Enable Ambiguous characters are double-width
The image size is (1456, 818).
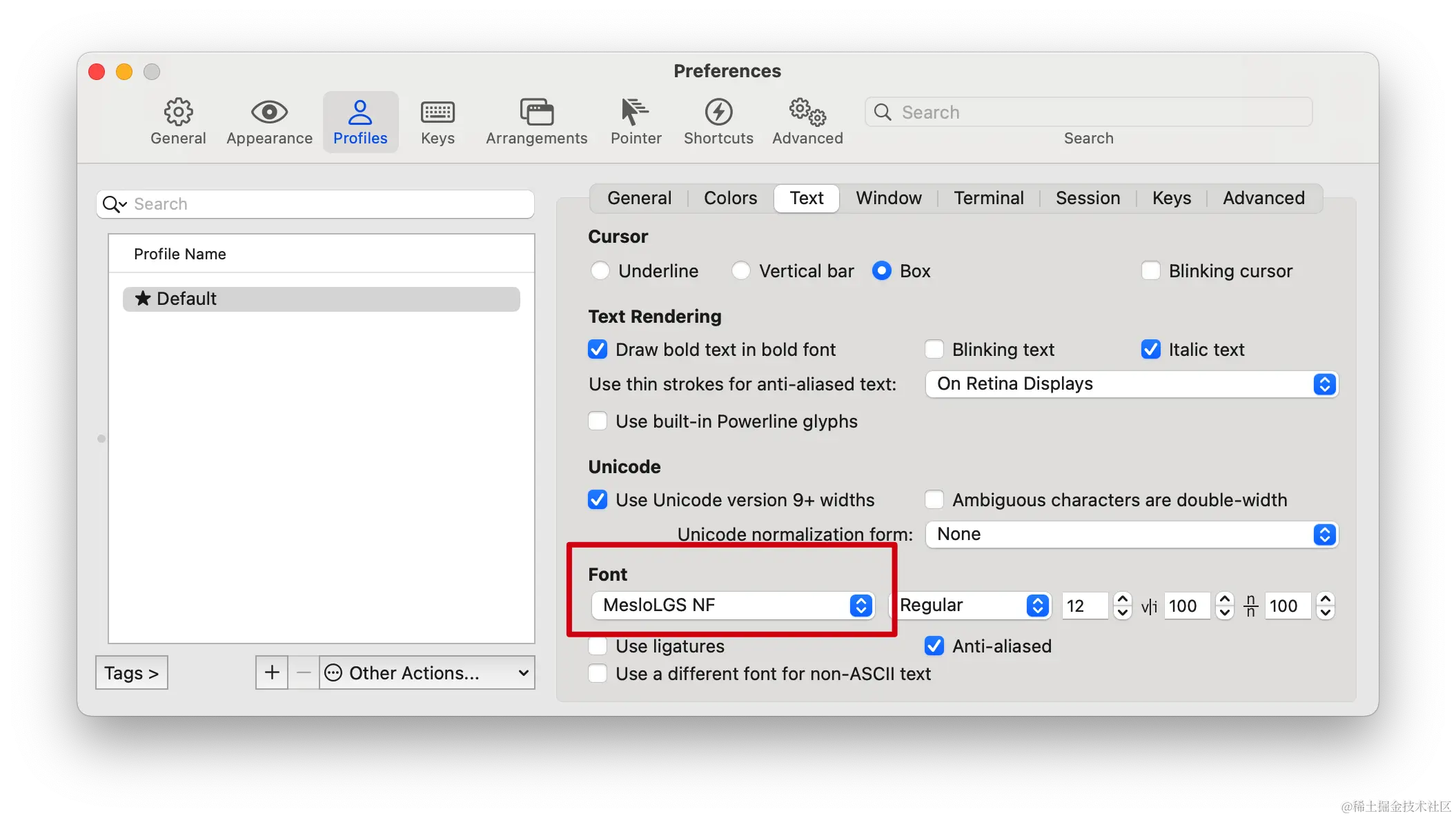tap(934, 500)
